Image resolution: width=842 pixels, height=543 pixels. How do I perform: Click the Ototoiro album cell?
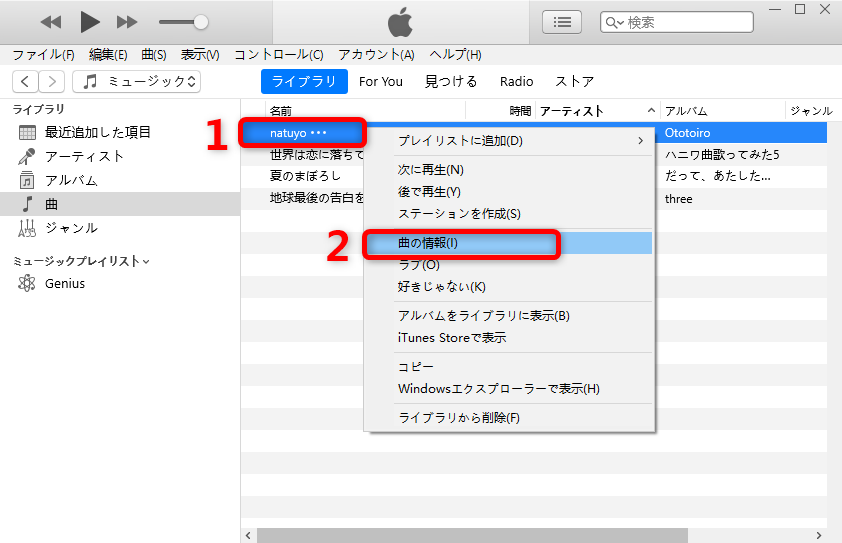click(x=687, y=133)
